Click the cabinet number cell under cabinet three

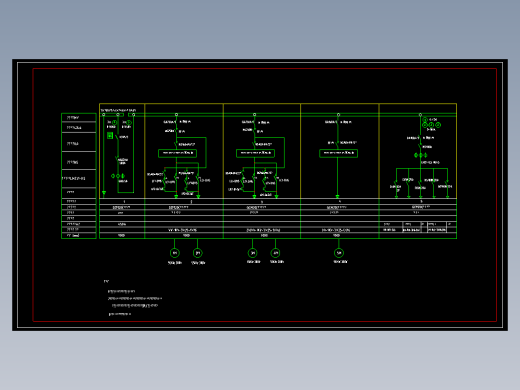tap(262, 202)
